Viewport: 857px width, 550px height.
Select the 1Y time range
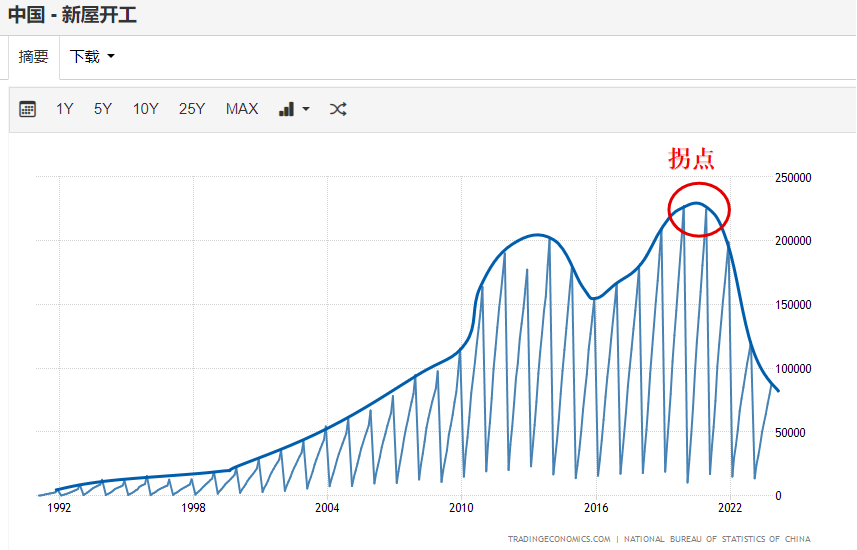point(65,109)
